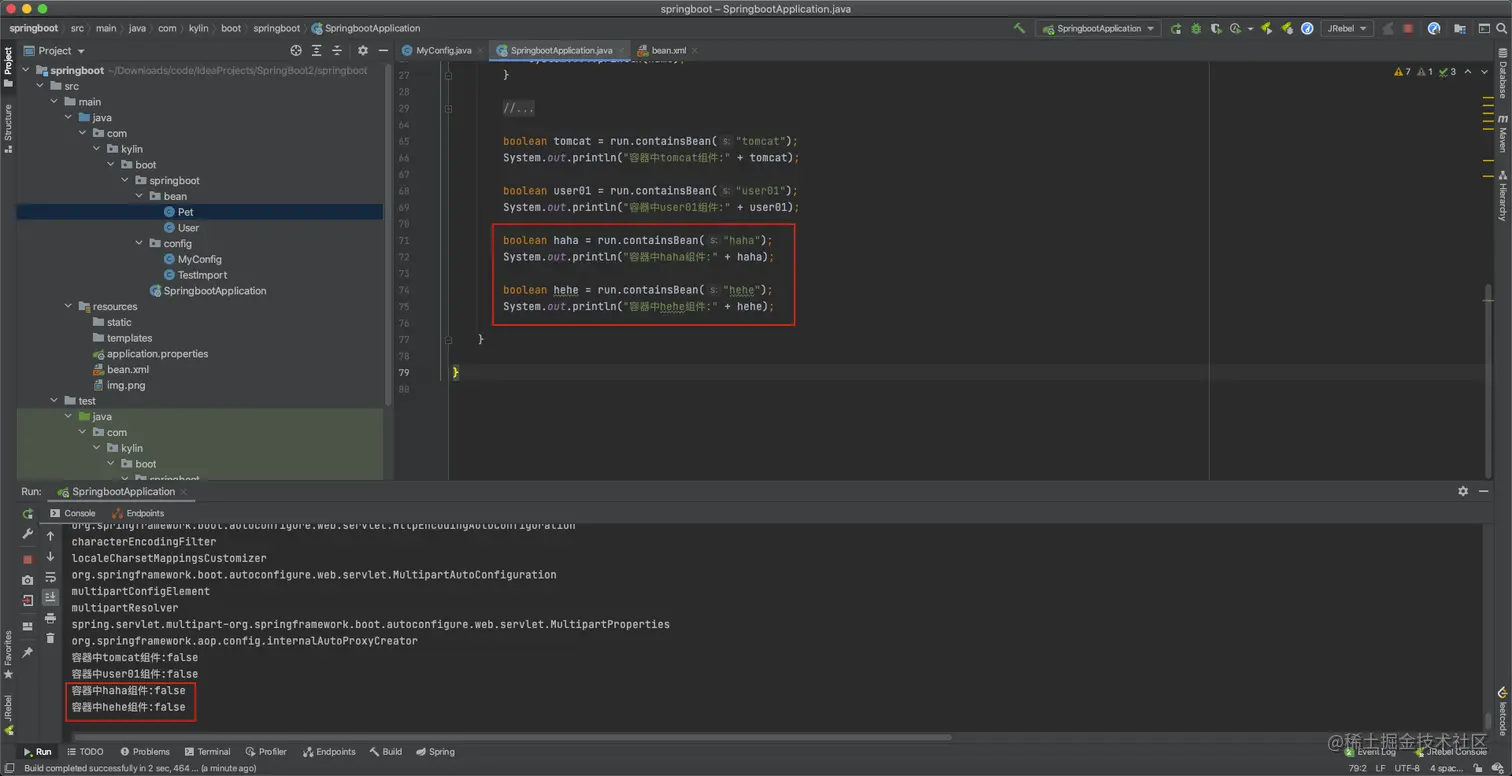This screenshot has width=1512, height=776.
Task: Clear console with the trash icon
Action: (x=50, y=637)
